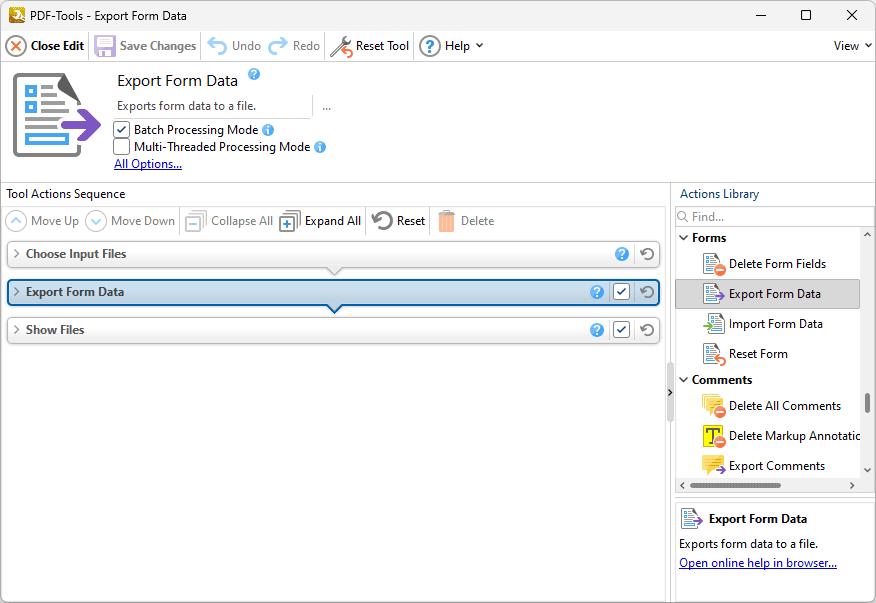The width and height of the screenshot is (876, 603).
Task: Disable the Export Form Data step checkbox
Action: click(x=621, y=292)
